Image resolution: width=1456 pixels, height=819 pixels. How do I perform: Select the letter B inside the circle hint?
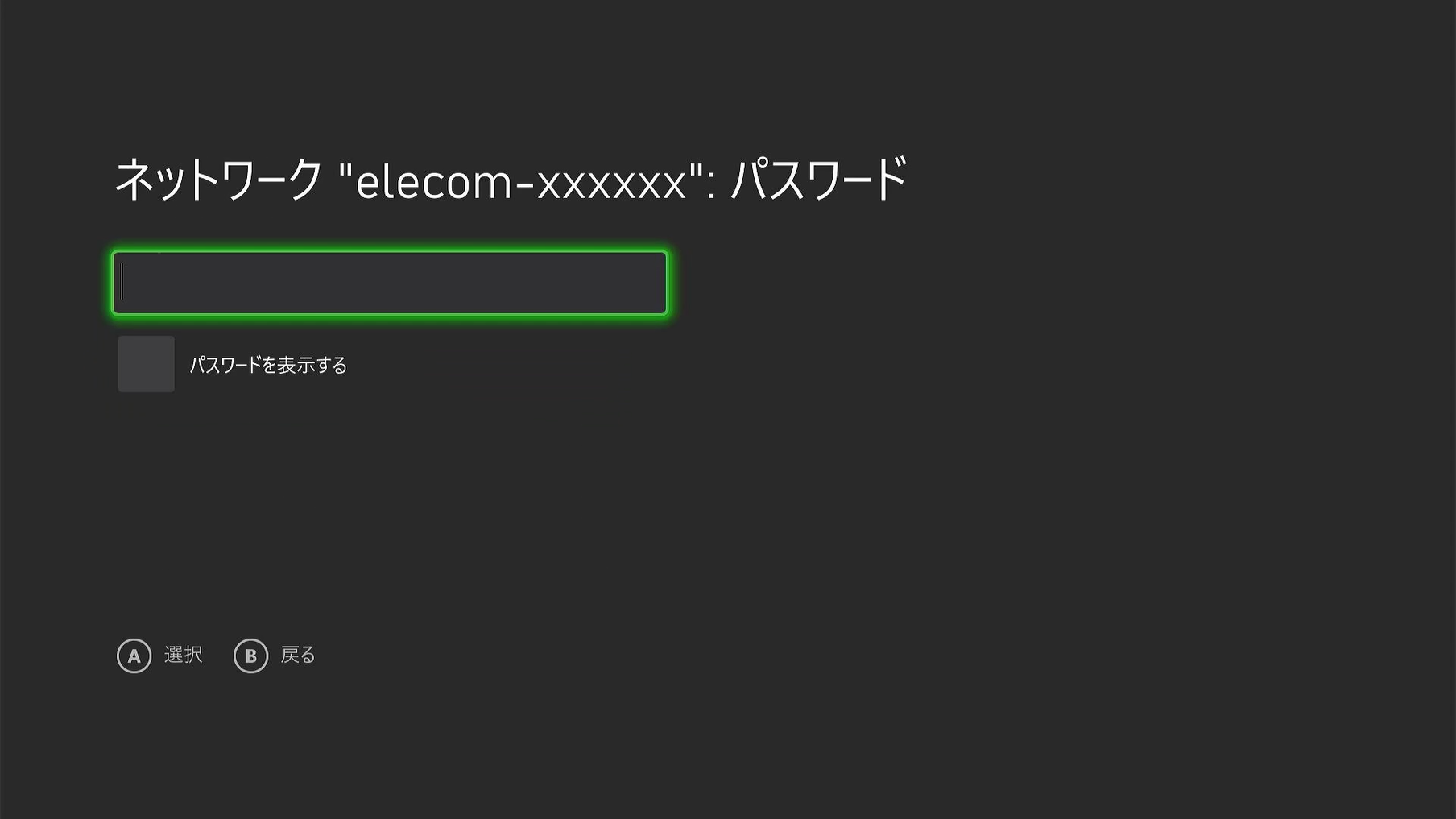pos(250,656)
